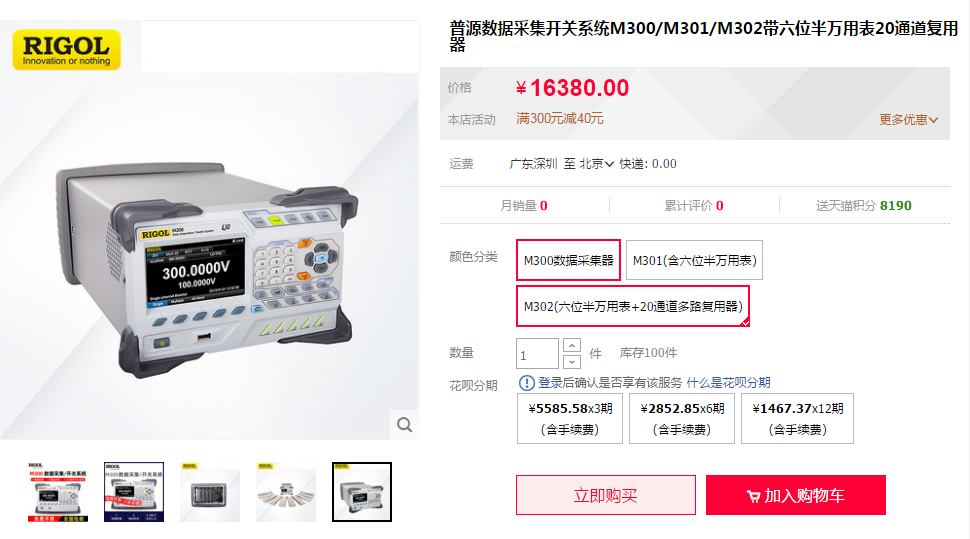Image resolution: width=970 pixels, height=539 pixels.
Task: Increase quantity with the up arrow
Action: coord(572,345)
